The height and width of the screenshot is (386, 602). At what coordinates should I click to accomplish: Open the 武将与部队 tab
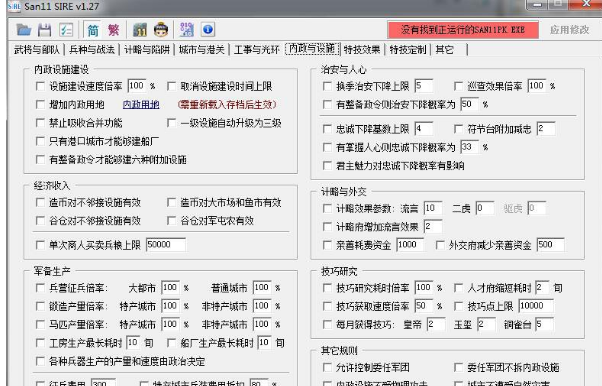pyautogui.click(x=37, y=50)
